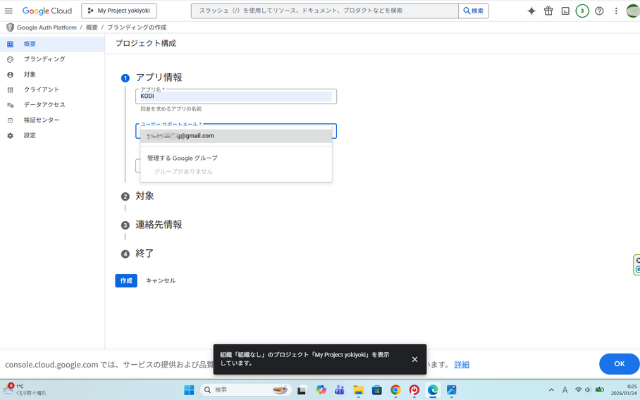Activate Cloud Shell terminal icon

[565, 11]
